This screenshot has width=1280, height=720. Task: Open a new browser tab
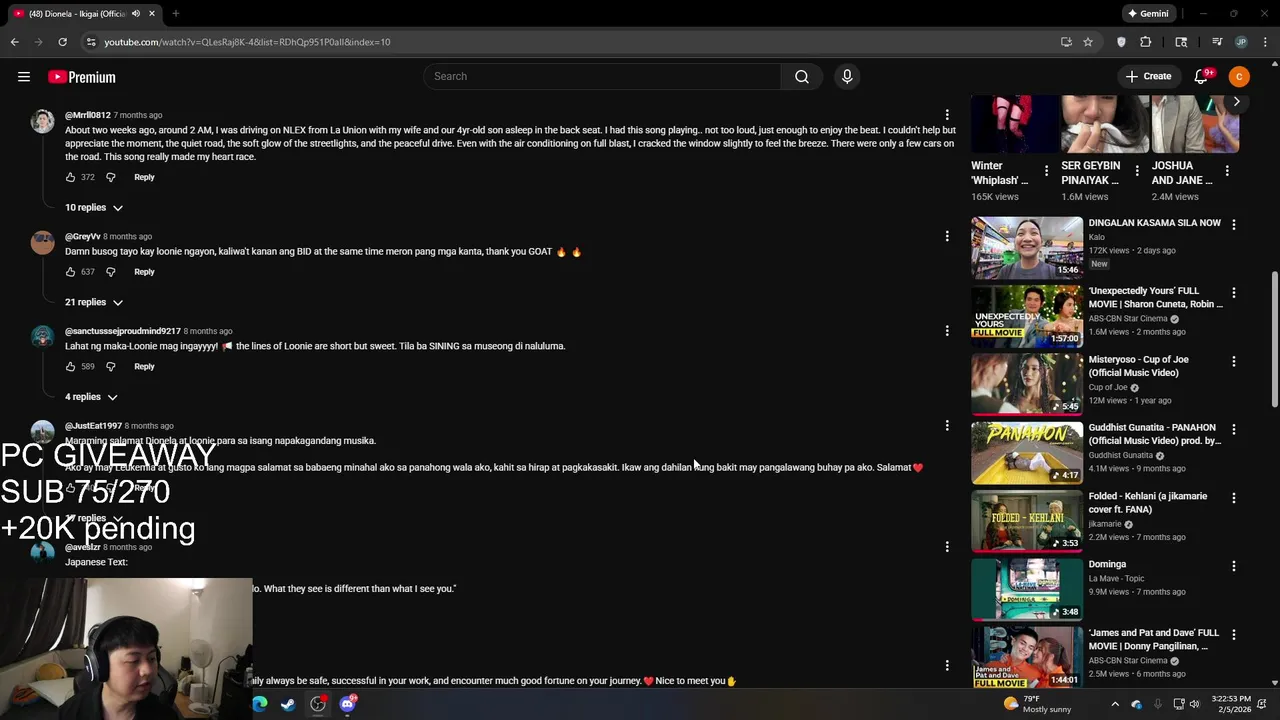coord(175,14)
